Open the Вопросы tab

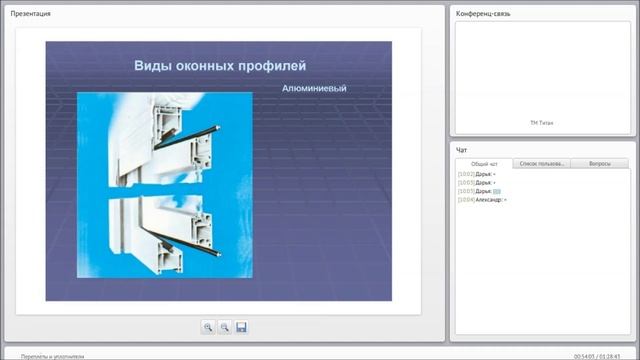click(600, 164)
